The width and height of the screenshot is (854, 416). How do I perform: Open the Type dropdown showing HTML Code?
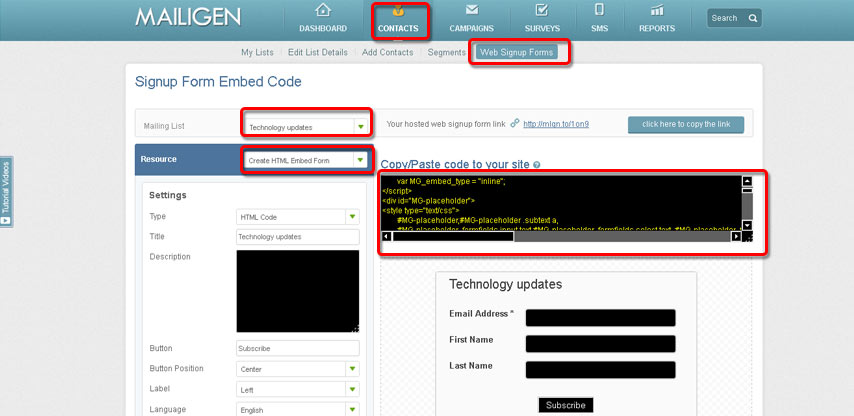click(x=298, y=217)
